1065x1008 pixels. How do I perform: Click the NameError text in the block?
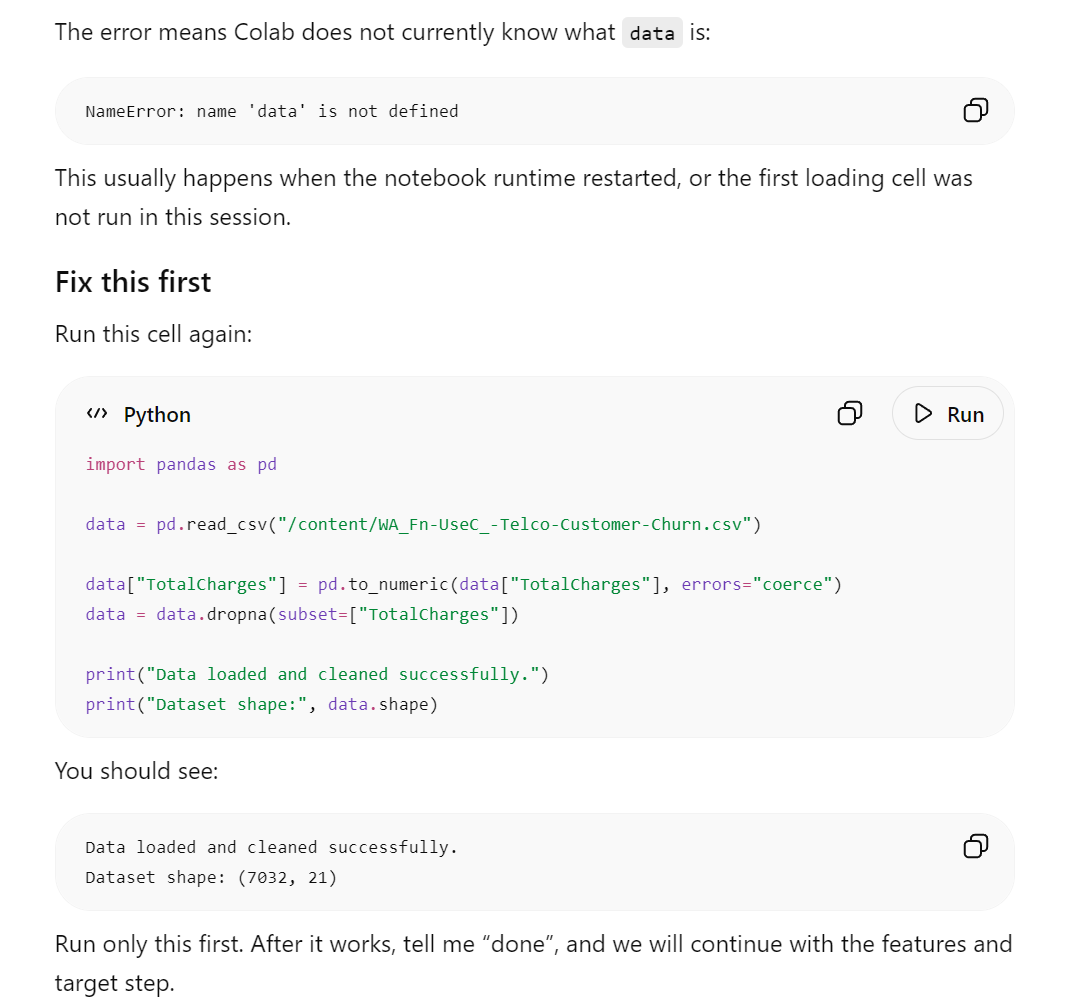click(272, 111)
